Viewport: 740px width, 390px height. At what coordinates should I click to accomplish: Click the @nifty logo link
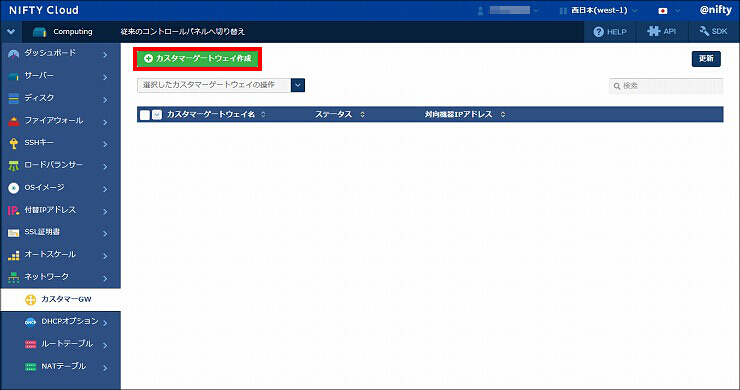click(715, 10)
